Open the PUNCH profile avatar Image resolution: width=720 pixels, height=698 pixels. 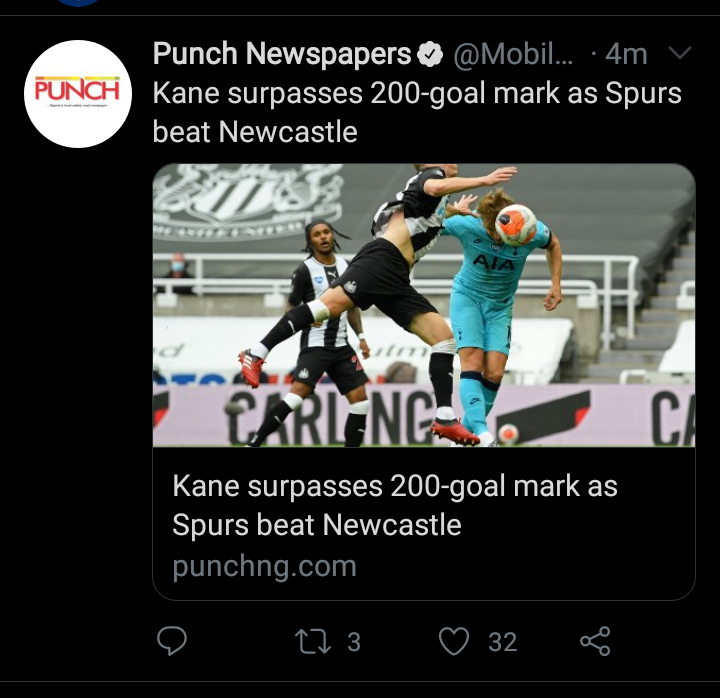[x=78, y=94]
